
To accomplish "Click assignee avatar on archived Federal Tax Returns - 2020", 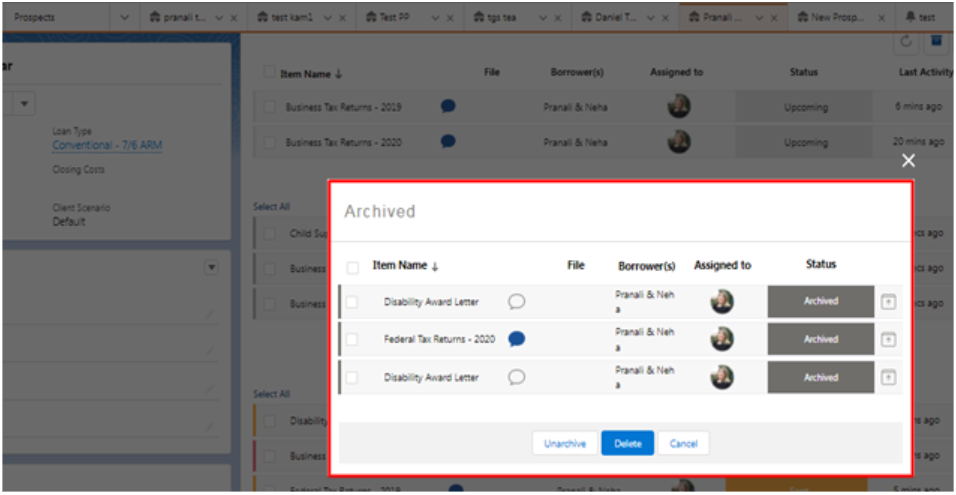I will pyautogui.click(x=722, y=339).
